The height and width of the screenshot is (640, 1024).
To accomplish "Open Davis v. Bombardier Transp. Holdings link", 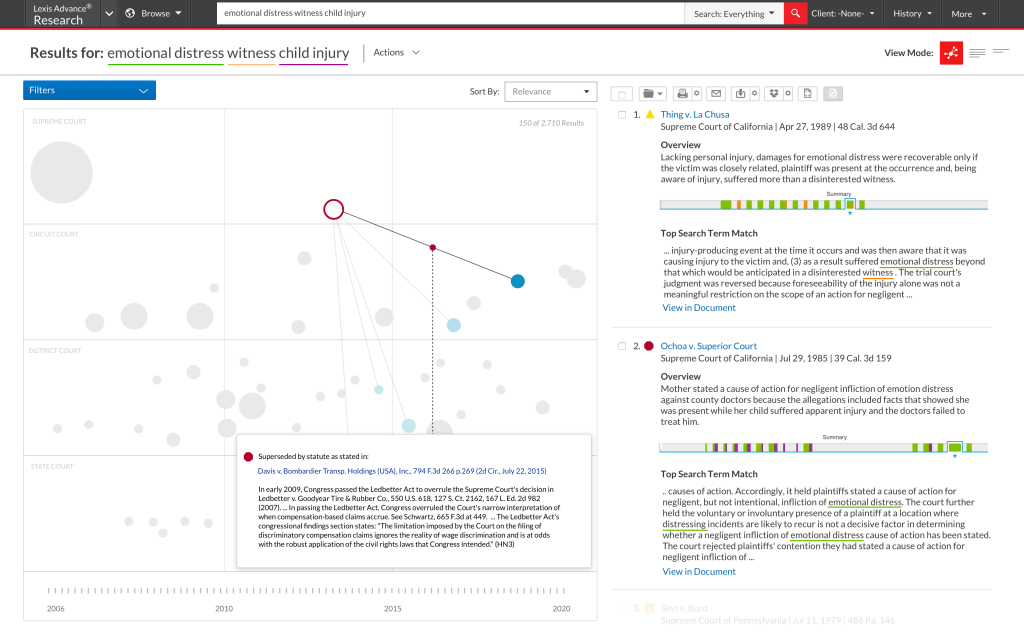I will (x=402, y=471).
